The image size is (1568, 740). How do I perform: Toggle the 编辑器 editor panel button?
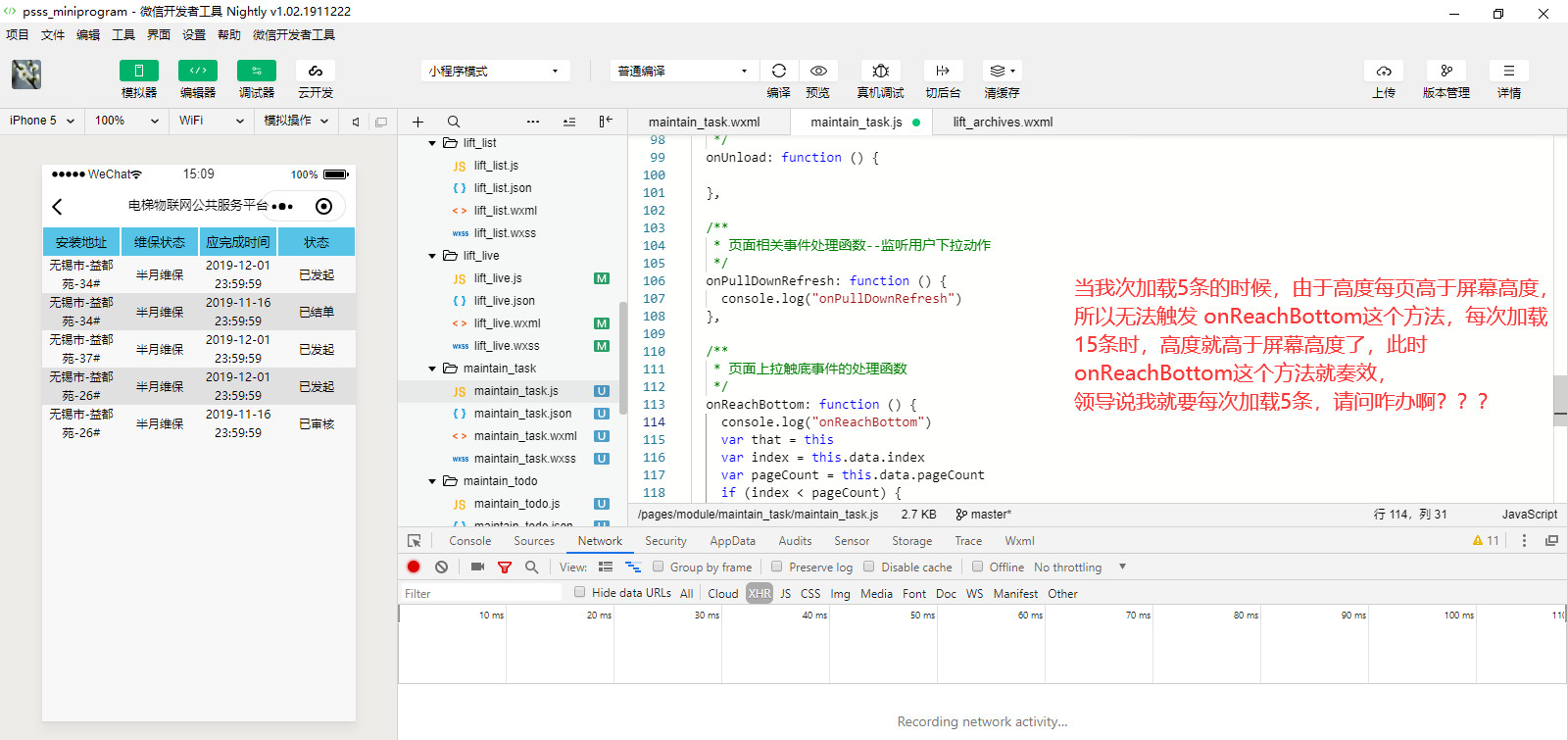pyautogui.click(x=198, y=71)
